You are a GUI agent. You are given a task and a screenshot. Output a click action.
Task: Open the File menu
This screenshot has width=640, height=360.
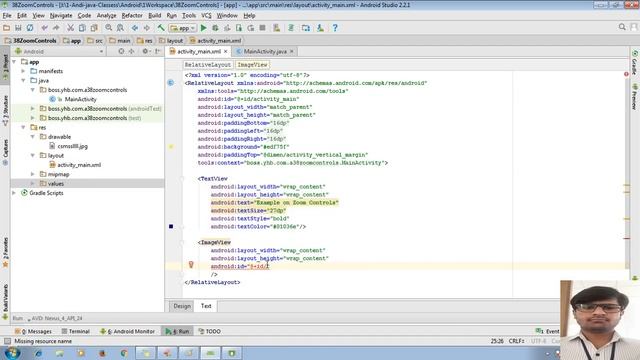point(7,16)
